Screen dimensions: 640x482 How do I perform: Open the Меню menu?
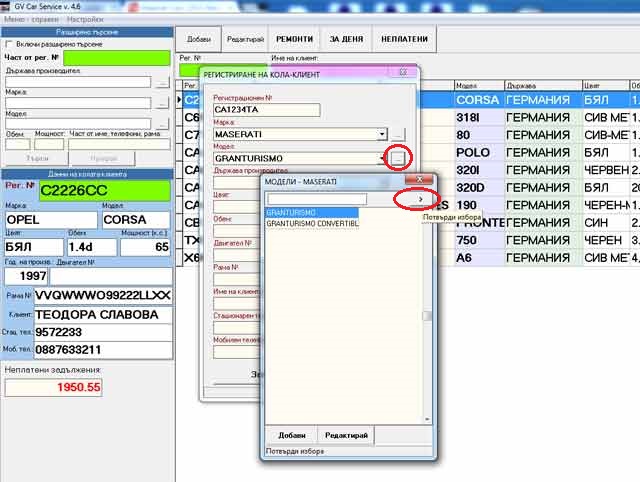coord(13,19)
